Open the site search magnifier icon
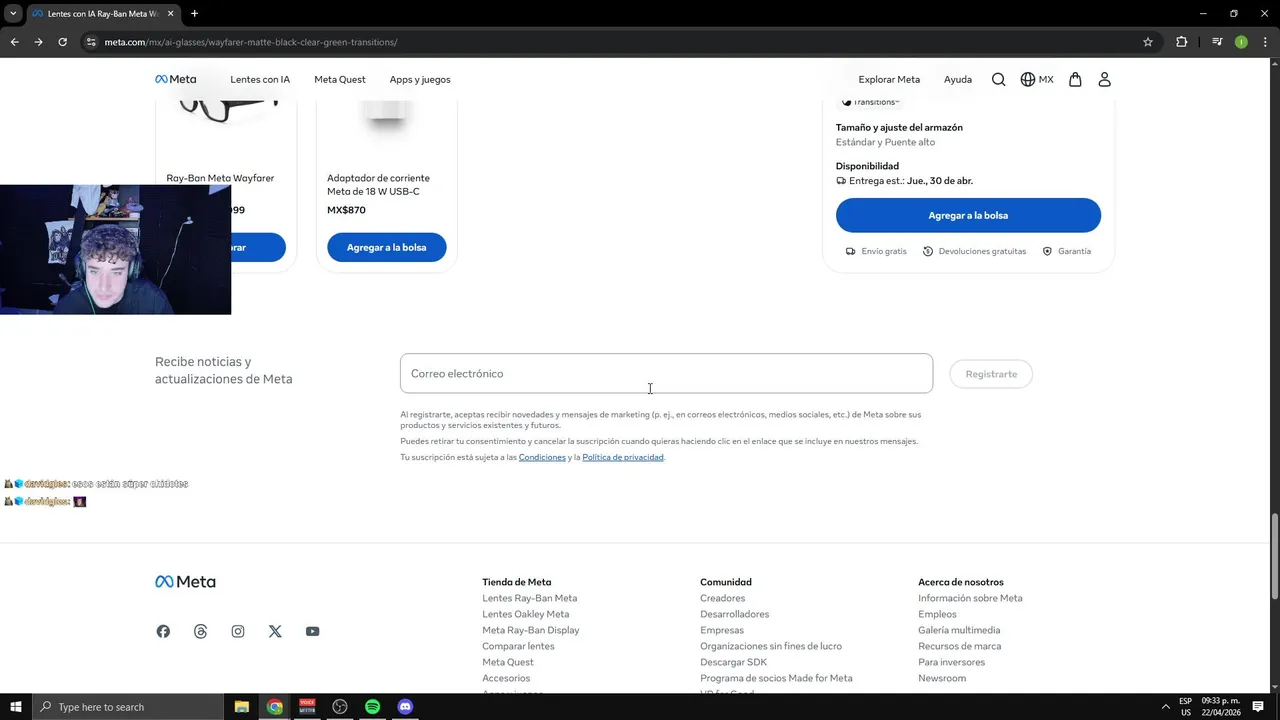Image resolution: width=1280 pixels, height=720 pixels. [x=998, y=79]
